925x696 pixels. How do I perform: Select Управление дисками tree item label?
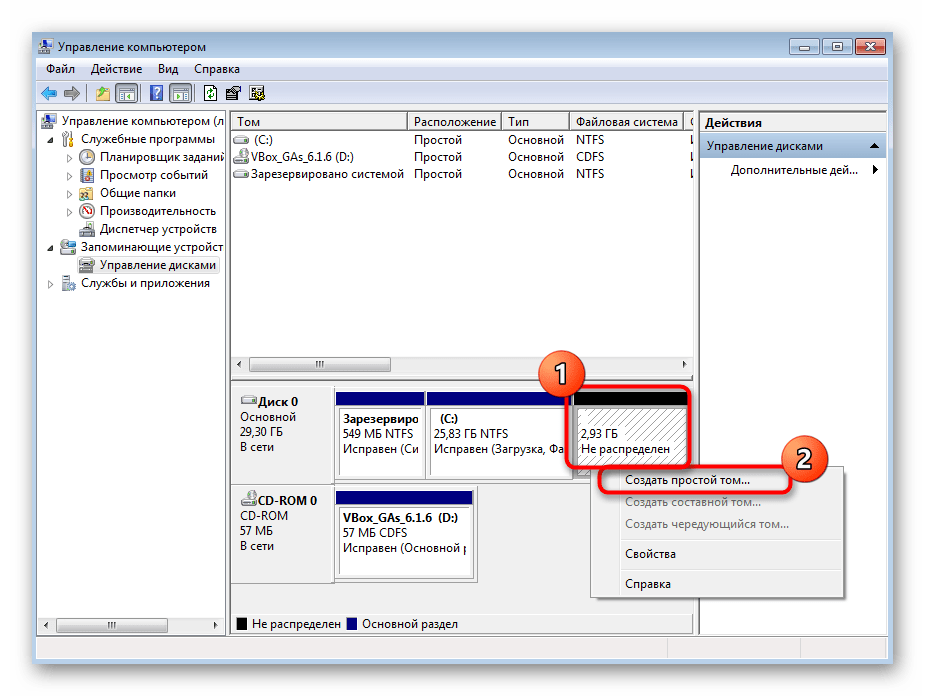pyautogui.click(x=158, y=265)
